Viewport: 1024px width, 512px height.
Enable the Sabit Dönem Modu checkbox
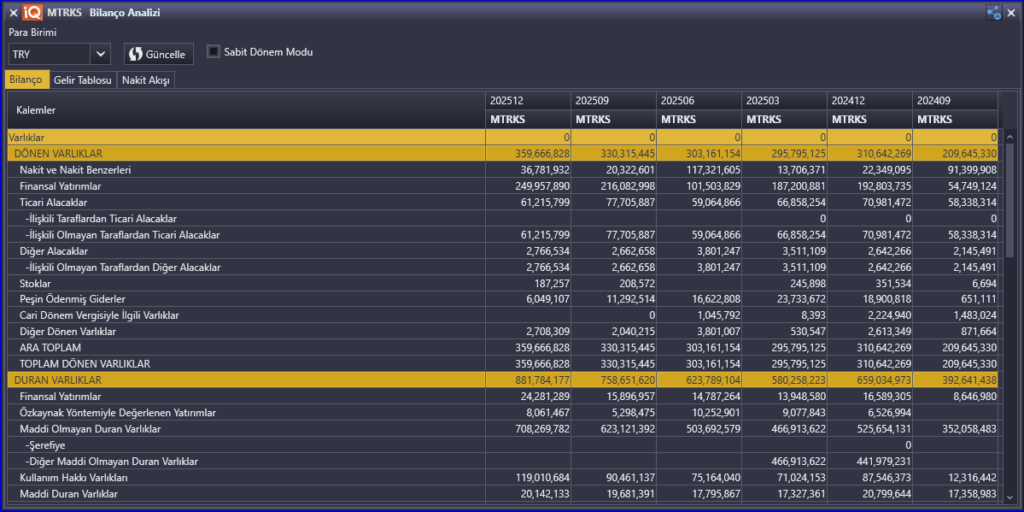213,51
